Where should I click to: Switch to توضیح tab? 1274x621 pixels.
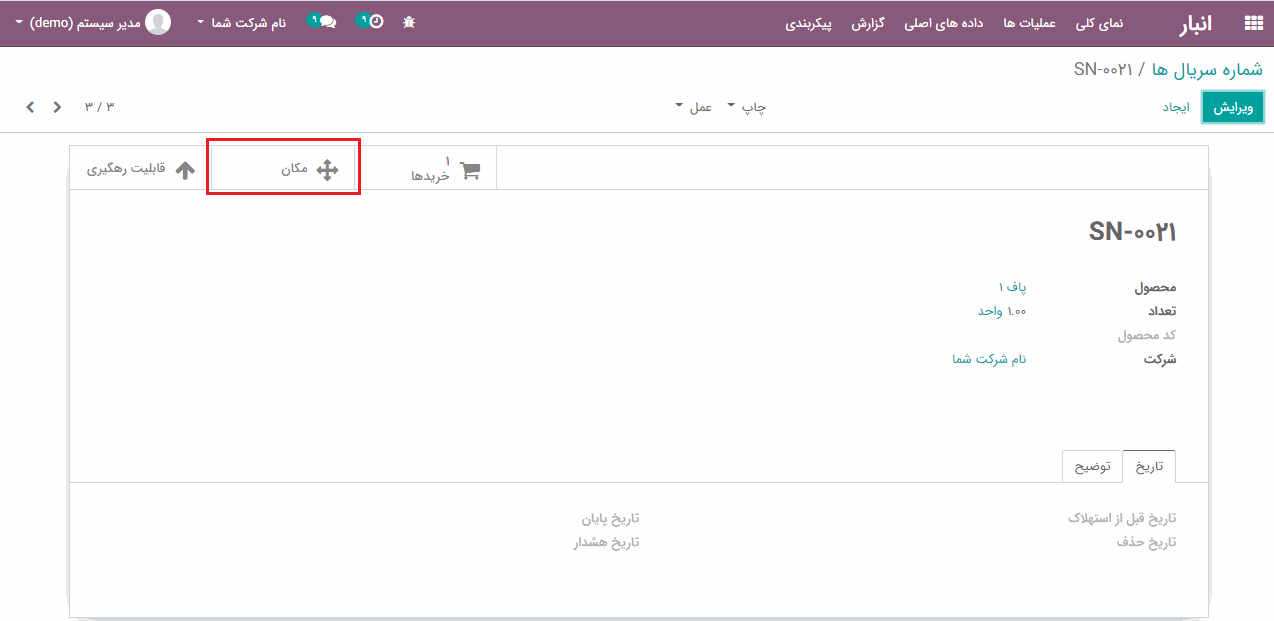[1092, 467]
